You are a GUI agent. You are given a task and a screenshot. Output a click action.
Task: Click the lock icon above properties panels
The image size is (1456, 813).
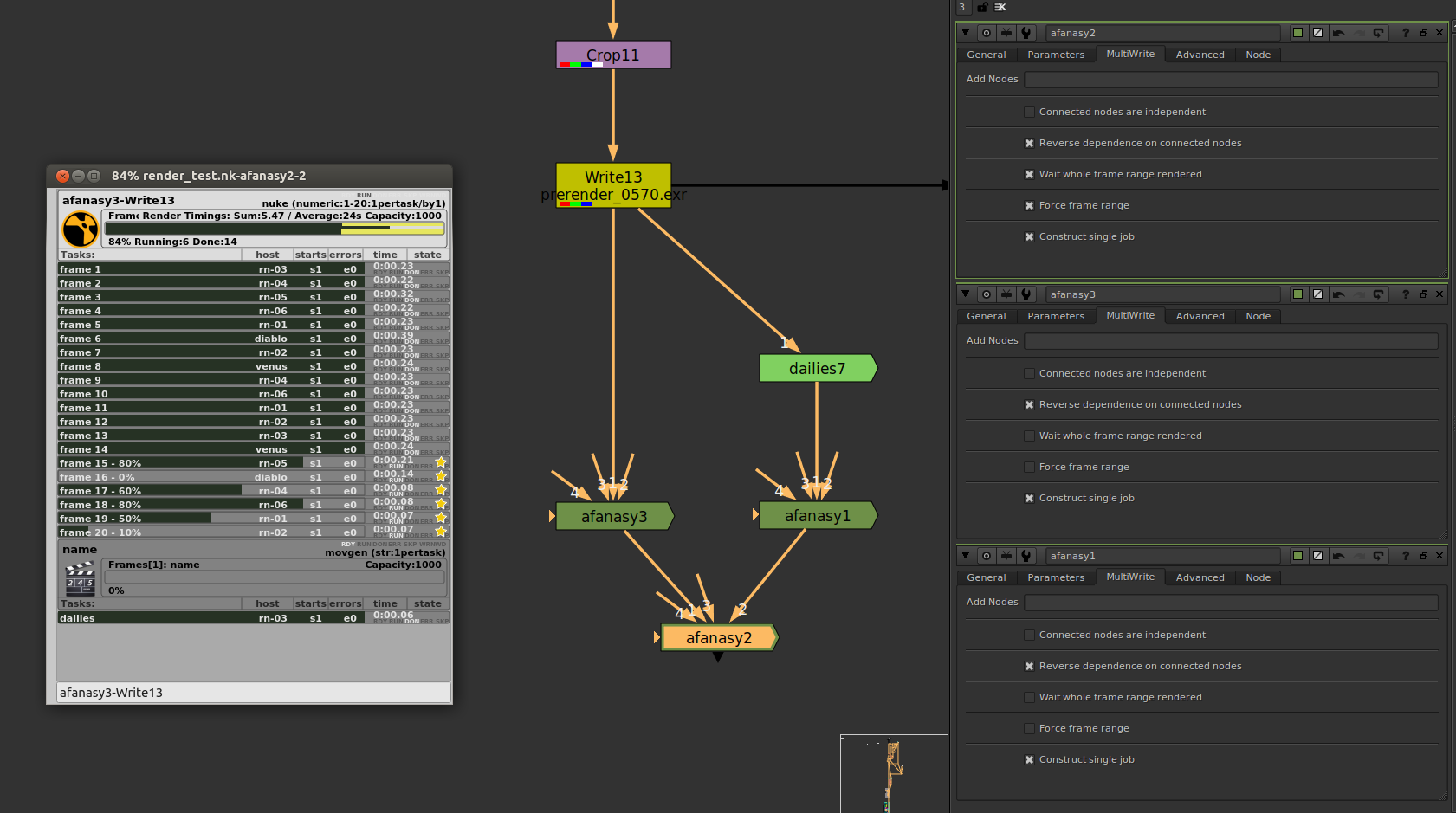[982, 7]
